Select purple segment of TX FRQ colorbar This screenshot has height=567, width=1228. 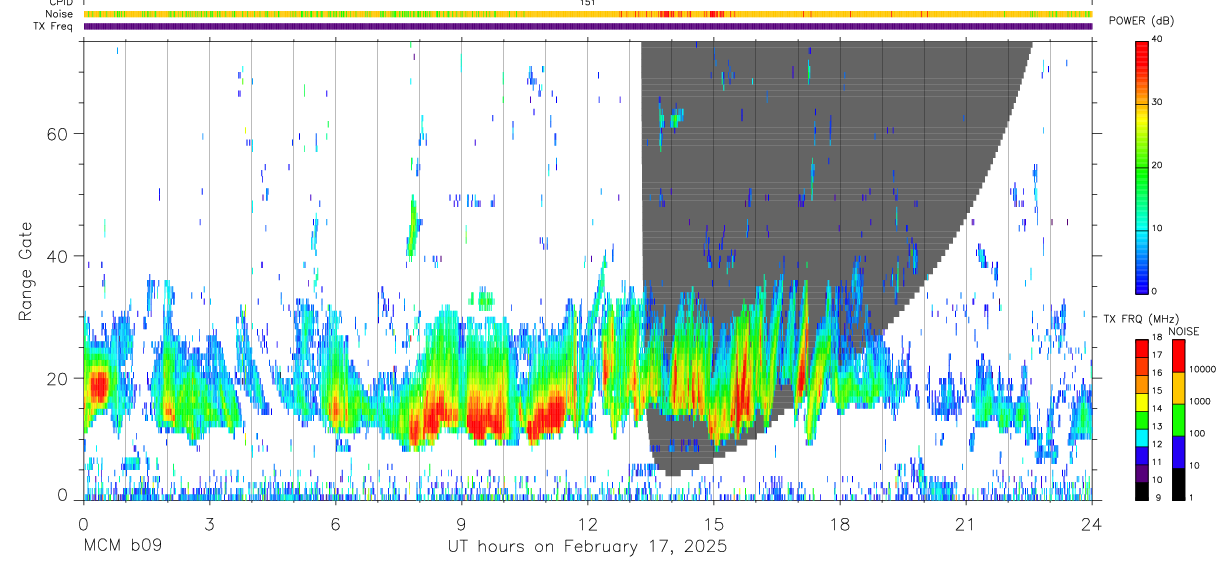tap(1142, 473)
